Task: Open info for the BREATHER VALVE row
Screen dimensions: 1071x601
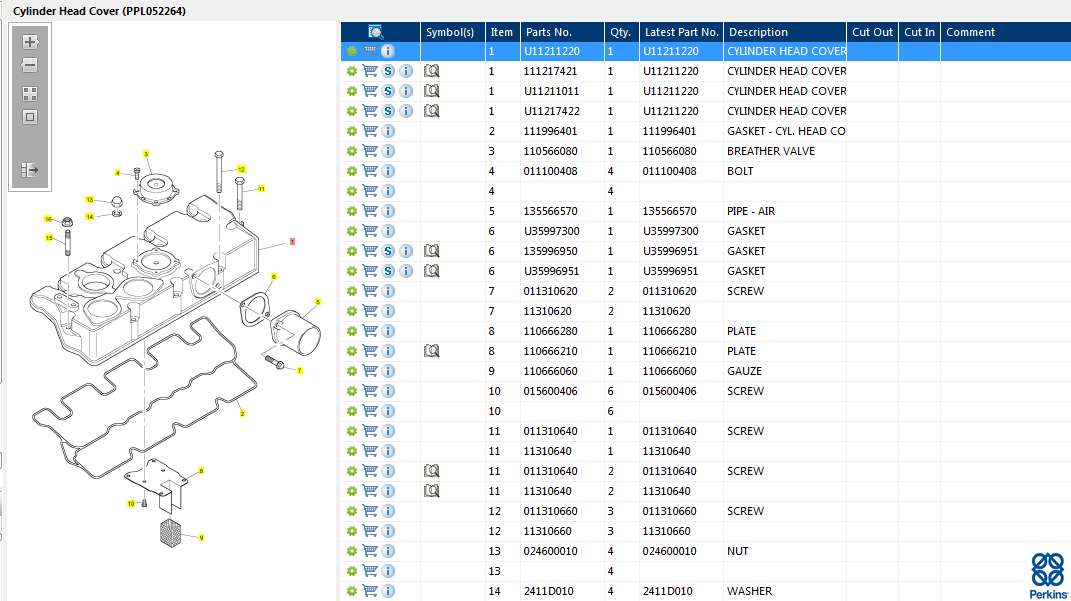Action: (388, 151)
